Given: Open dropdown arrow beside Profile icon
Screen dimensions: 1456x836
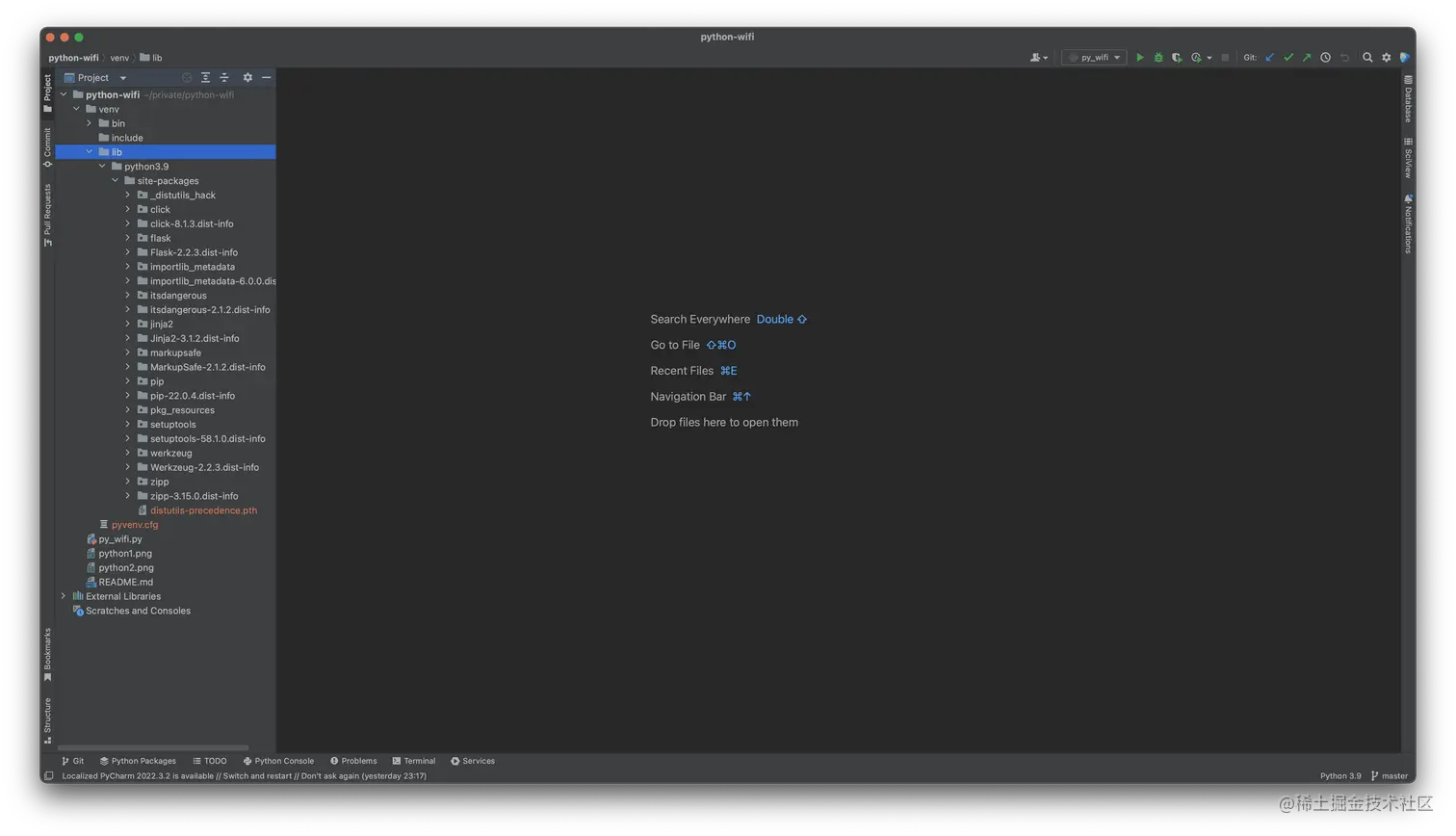Looking at the screenshot, I should [x=1209, y=58].
